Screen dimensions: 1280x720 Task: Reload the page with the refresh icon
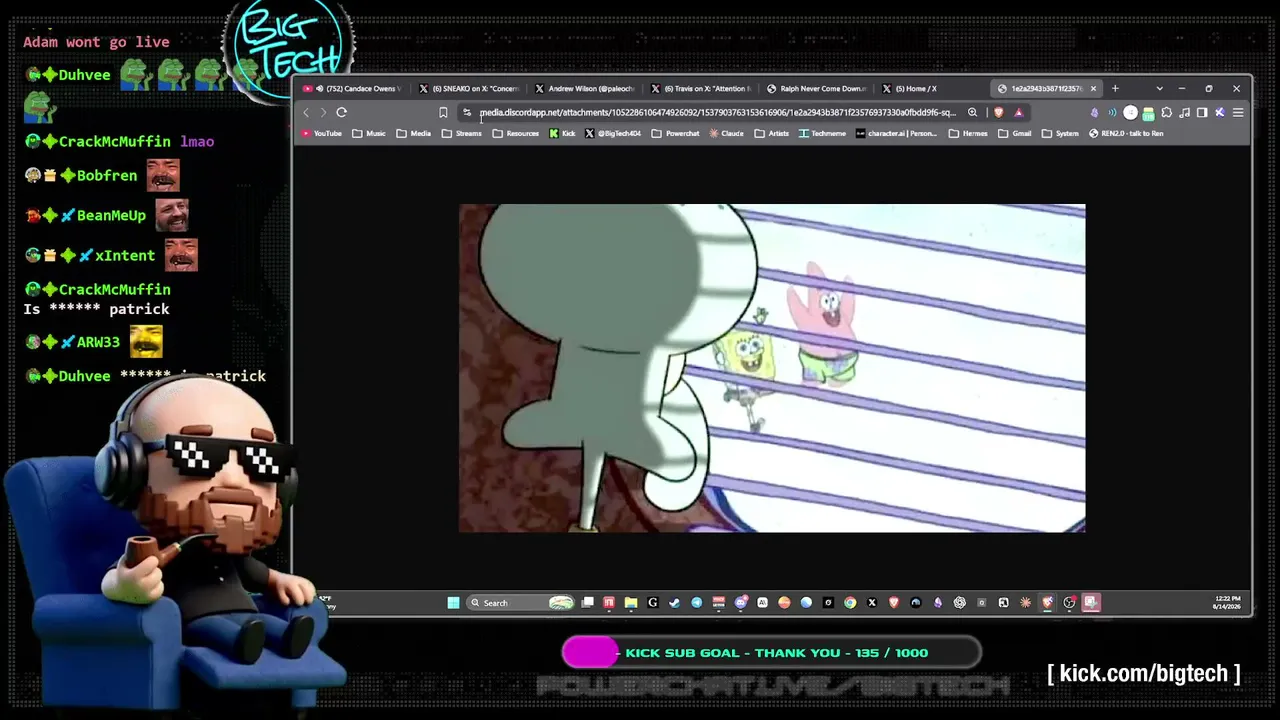pos(341,113)
